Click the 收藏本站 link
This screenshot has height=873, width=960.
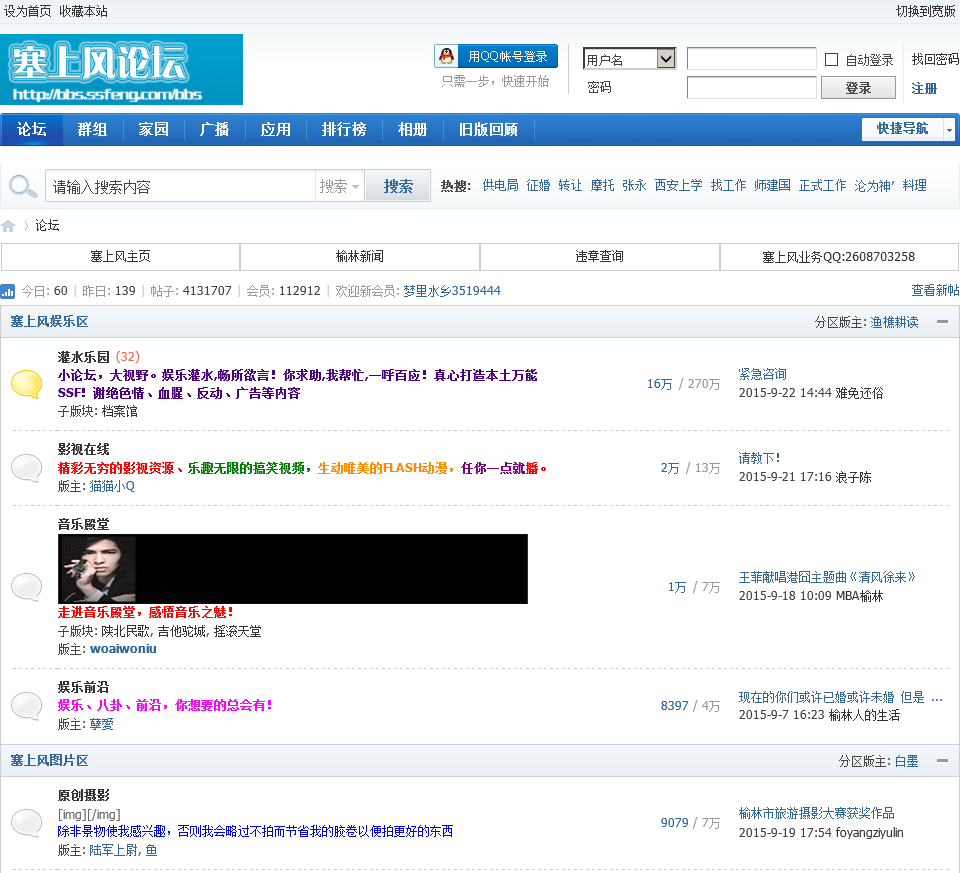[83, 11]
